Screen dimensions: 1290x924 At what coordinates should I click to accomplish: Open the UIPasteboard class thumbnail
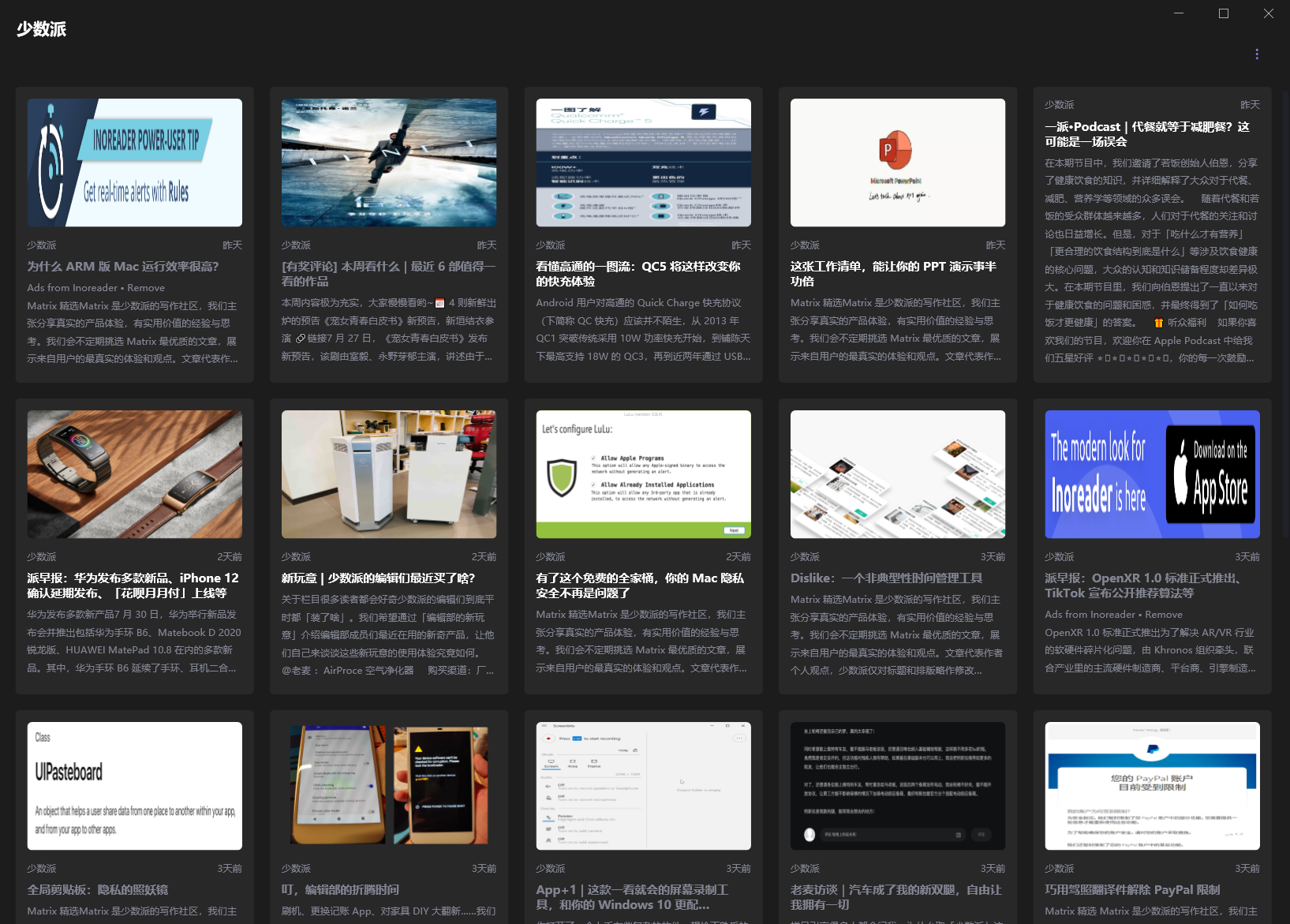[x=135, y=786]
